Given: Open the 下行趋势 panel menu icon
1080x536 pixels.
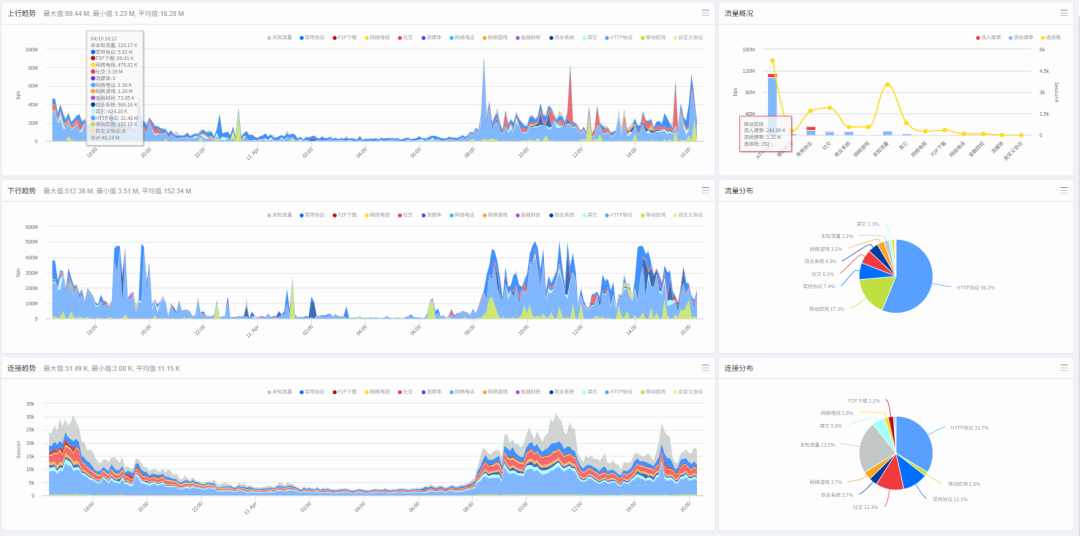Looking at the screenshot, I should click(705, 190).
